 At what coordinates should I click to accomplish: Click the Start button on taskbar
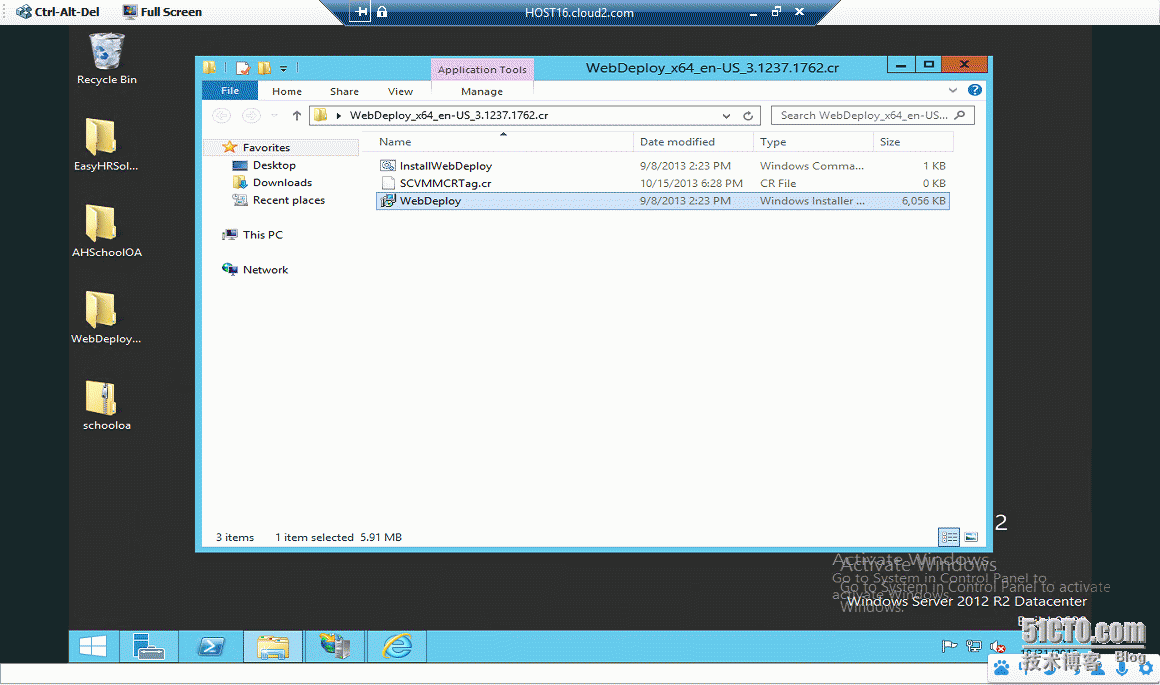click(92, 647)
